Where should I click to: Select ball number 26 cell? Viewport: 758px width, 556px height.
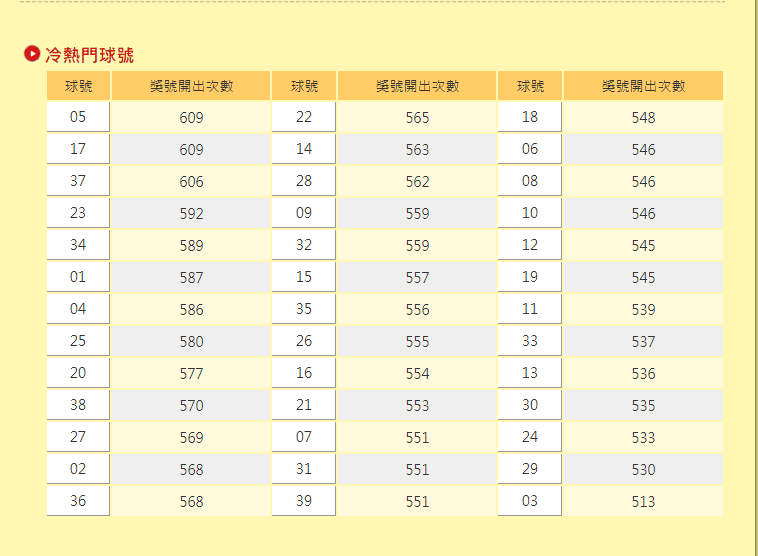pos(304,340)
